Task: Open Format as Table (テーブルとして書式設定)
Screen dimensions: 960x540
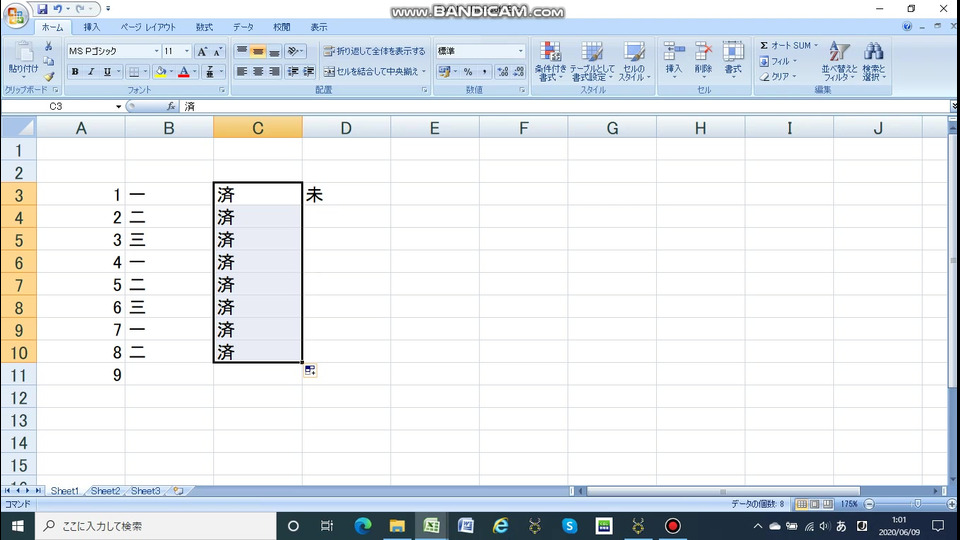Action: click(592, 61)
